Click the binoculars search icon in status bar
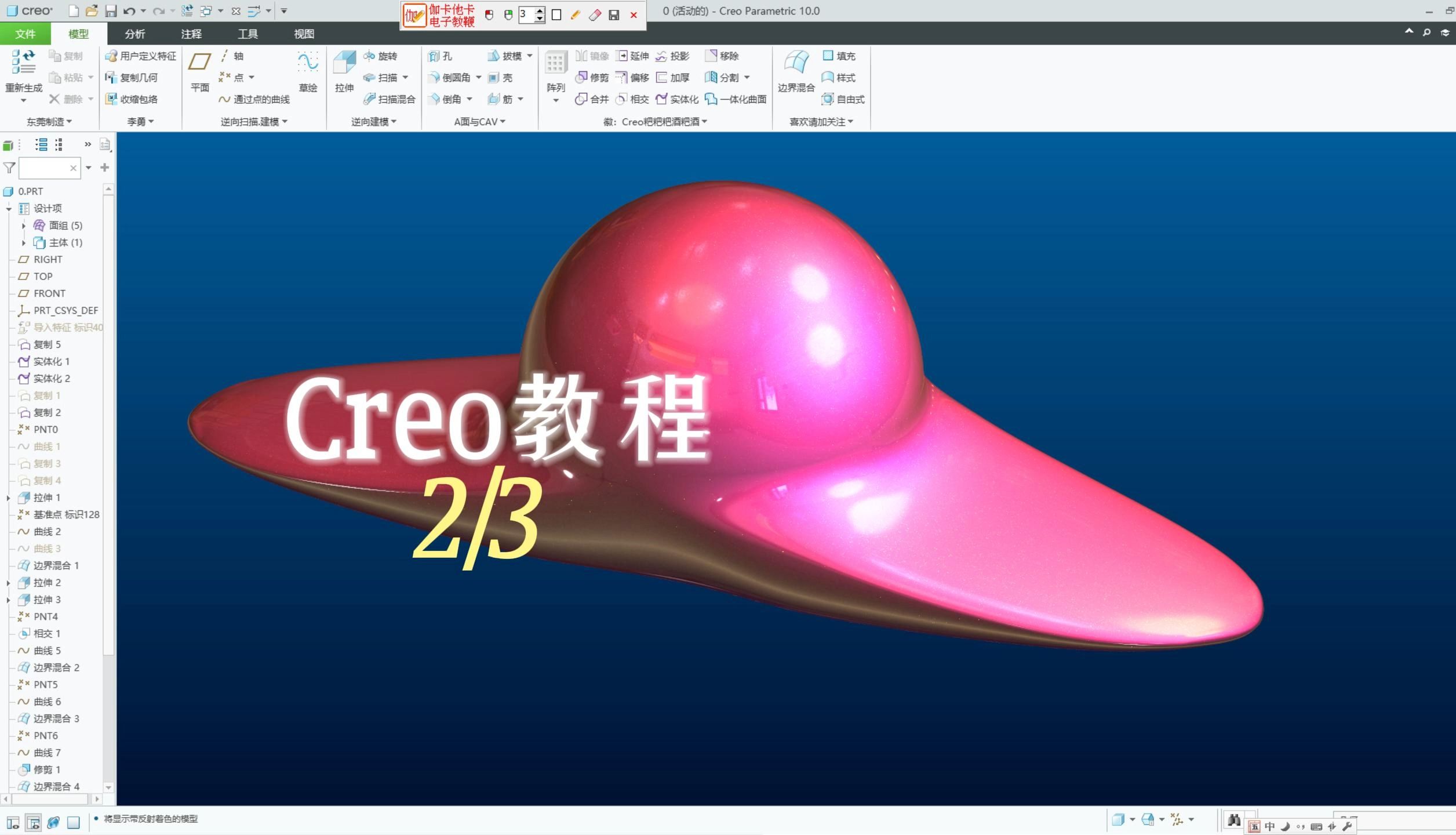This screenshot has width=1456, height=835. (1235, 820)
